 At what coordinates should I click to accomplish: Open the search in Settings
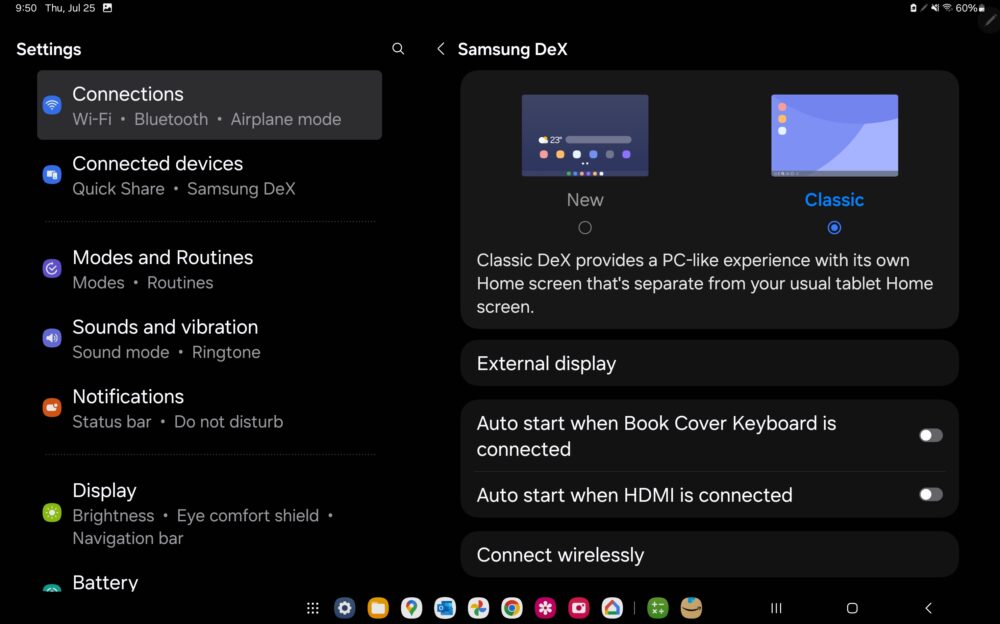point(398,48)
